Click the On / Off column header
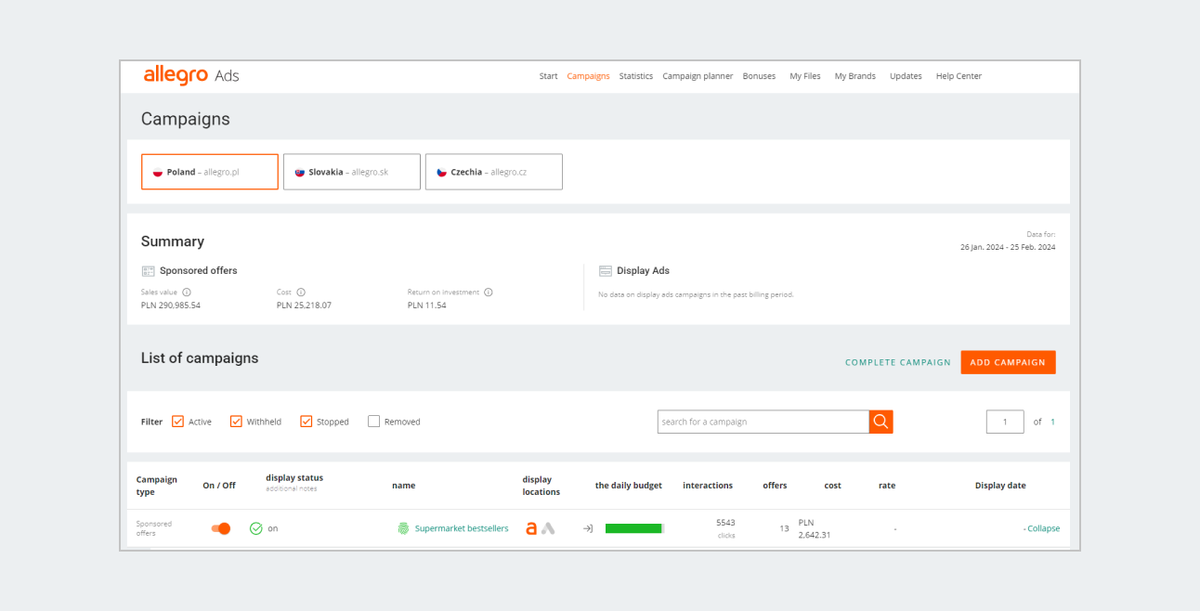The height and width of the screenshot is (611, 1200). [219, 485]
